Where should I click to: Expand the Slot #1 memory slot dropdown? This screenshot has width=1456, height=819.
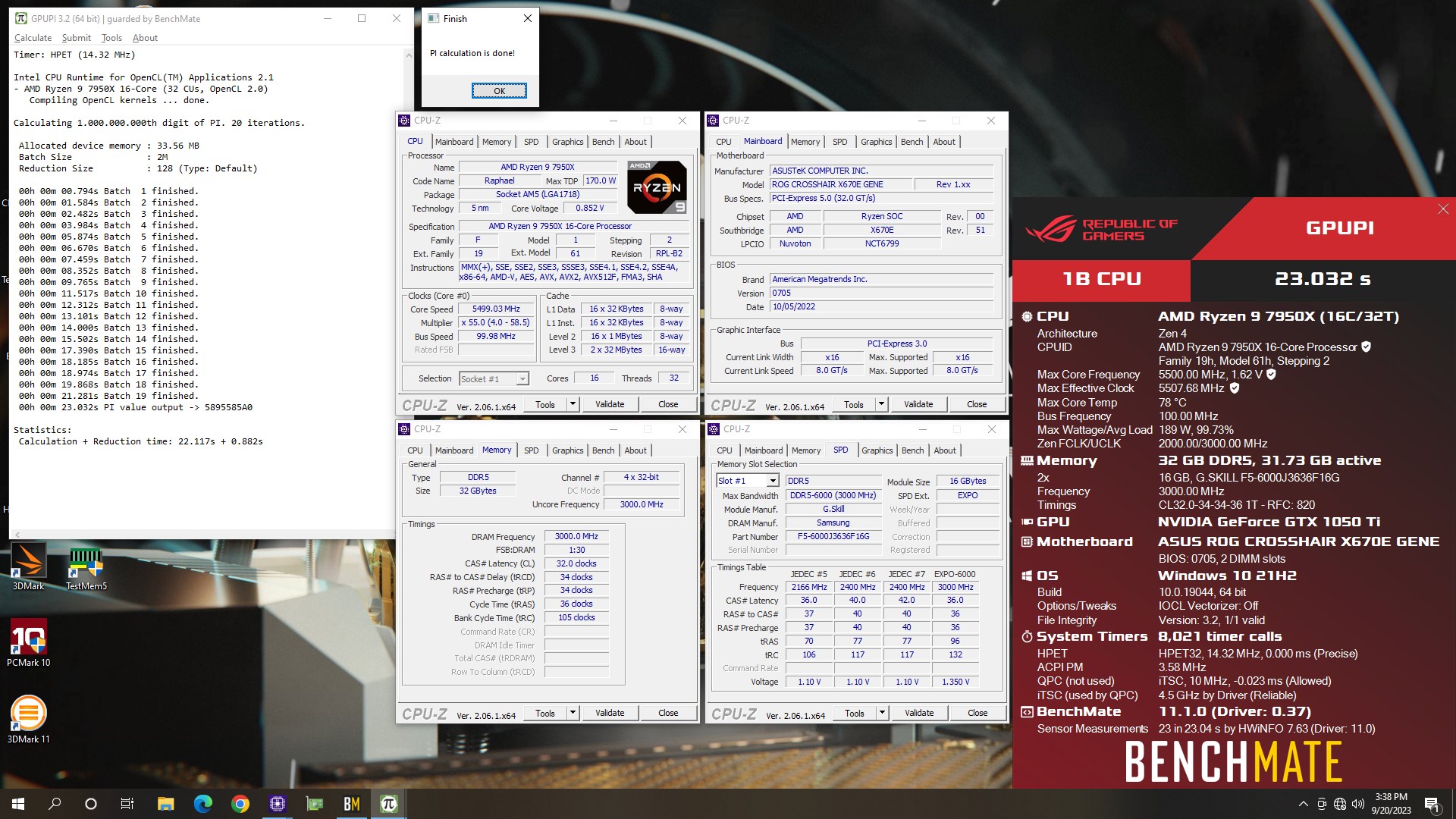772,481
